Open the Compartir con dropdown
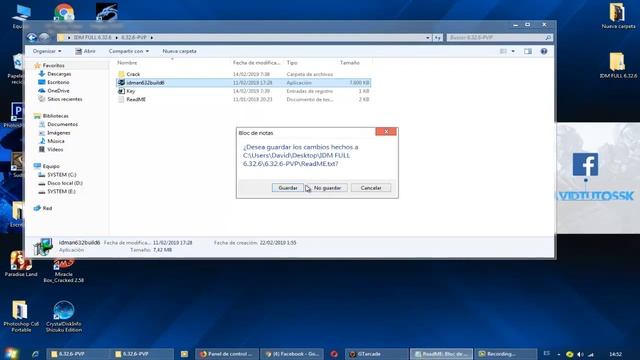640x360 pixels. pos(129,51)
